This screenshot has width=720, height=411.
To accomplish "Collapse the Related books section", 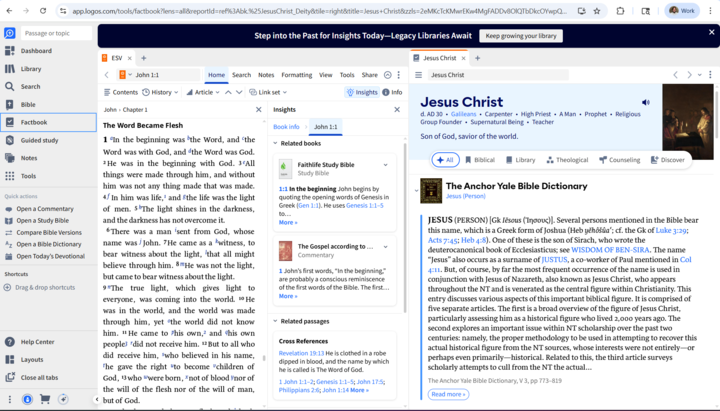I will (276, 143).
